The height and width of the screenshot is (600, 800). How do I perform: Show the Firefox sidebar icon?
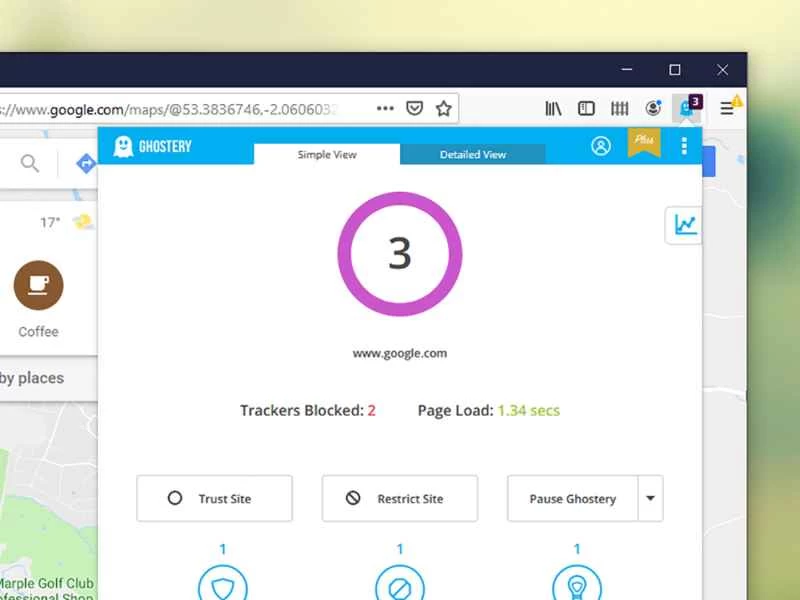[x=587, y=108]
